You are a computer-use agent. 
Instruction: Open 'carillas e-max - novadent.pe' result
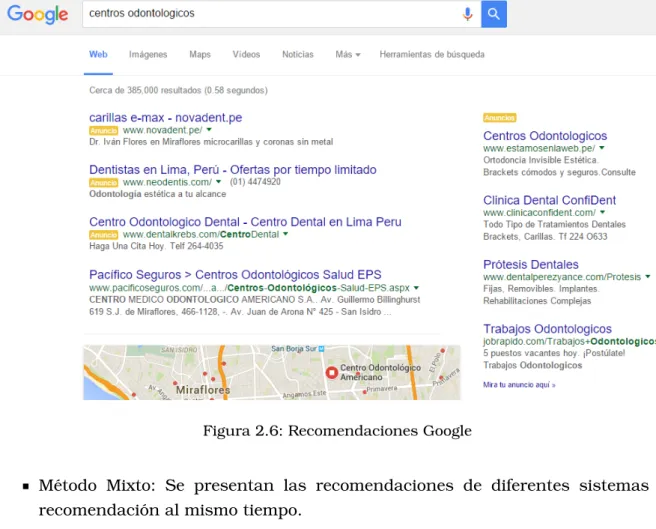coord(166,118)
